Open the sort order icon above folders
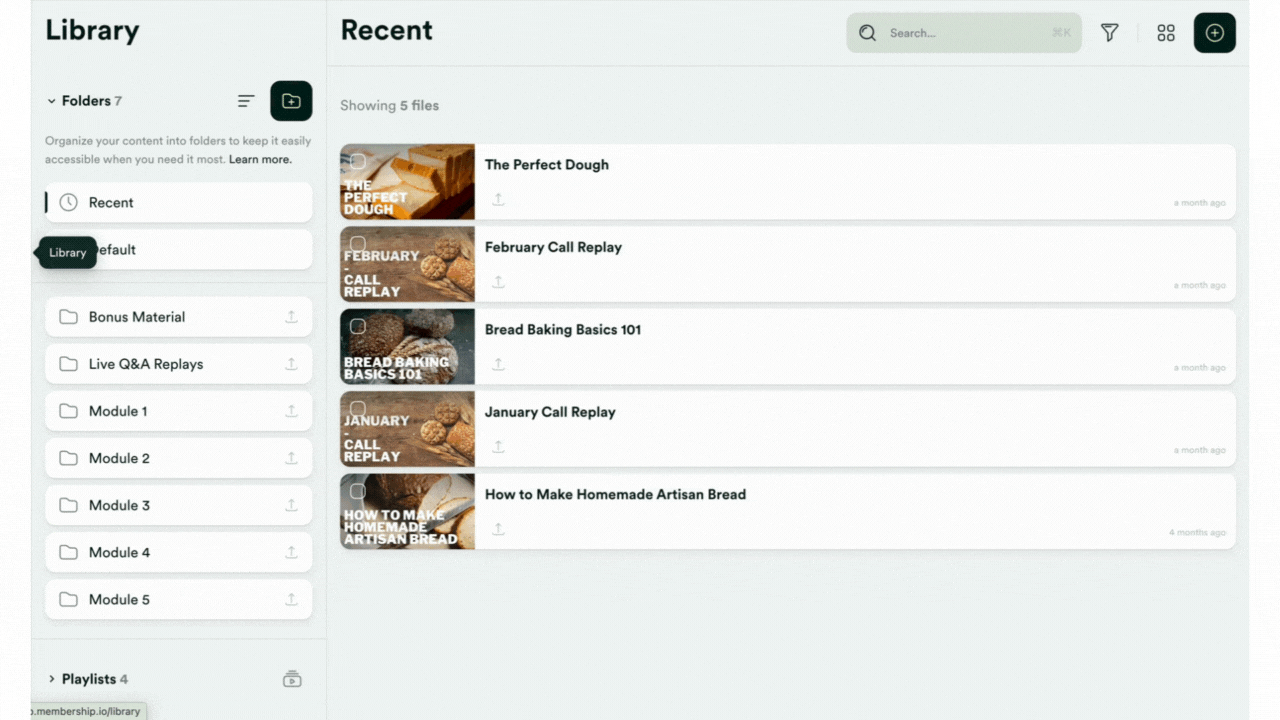Screen dimensions: 1280x720 point(245,100)
